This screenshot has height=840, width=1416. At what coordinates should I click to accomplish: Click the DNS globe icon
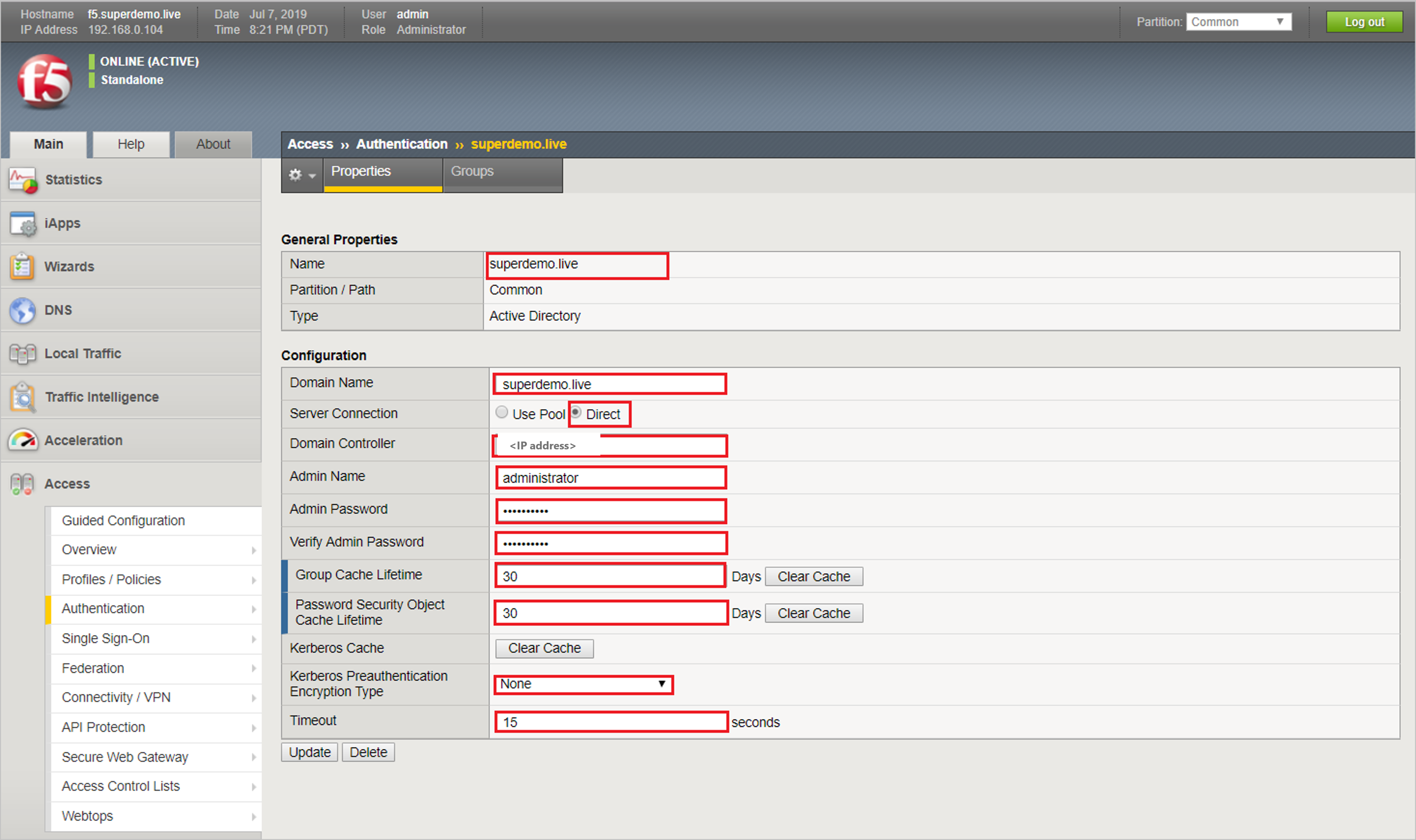23,310
